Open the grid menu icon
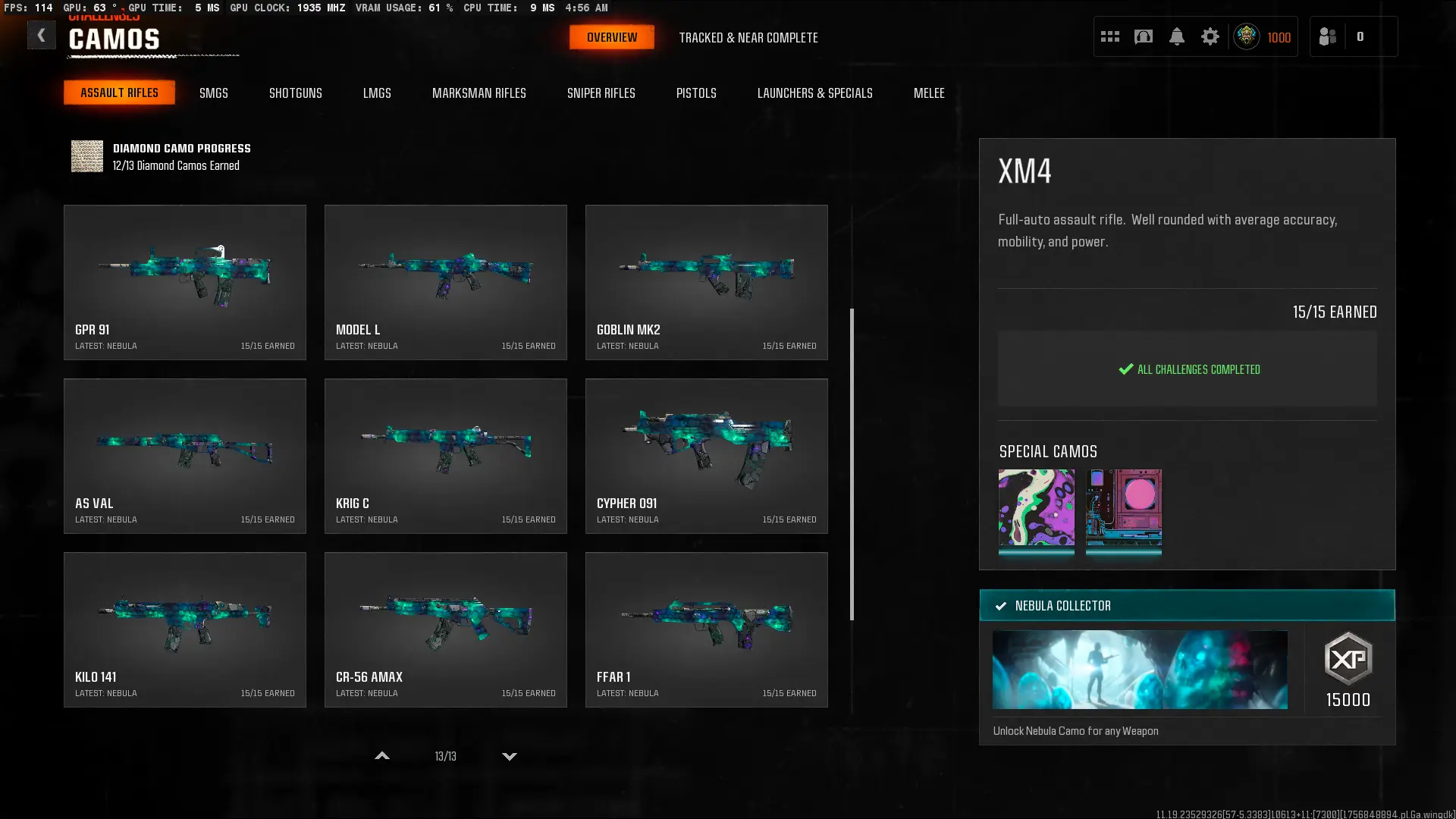Image resolution: width=1456 pixels, height=819 pixels. 1110,36
